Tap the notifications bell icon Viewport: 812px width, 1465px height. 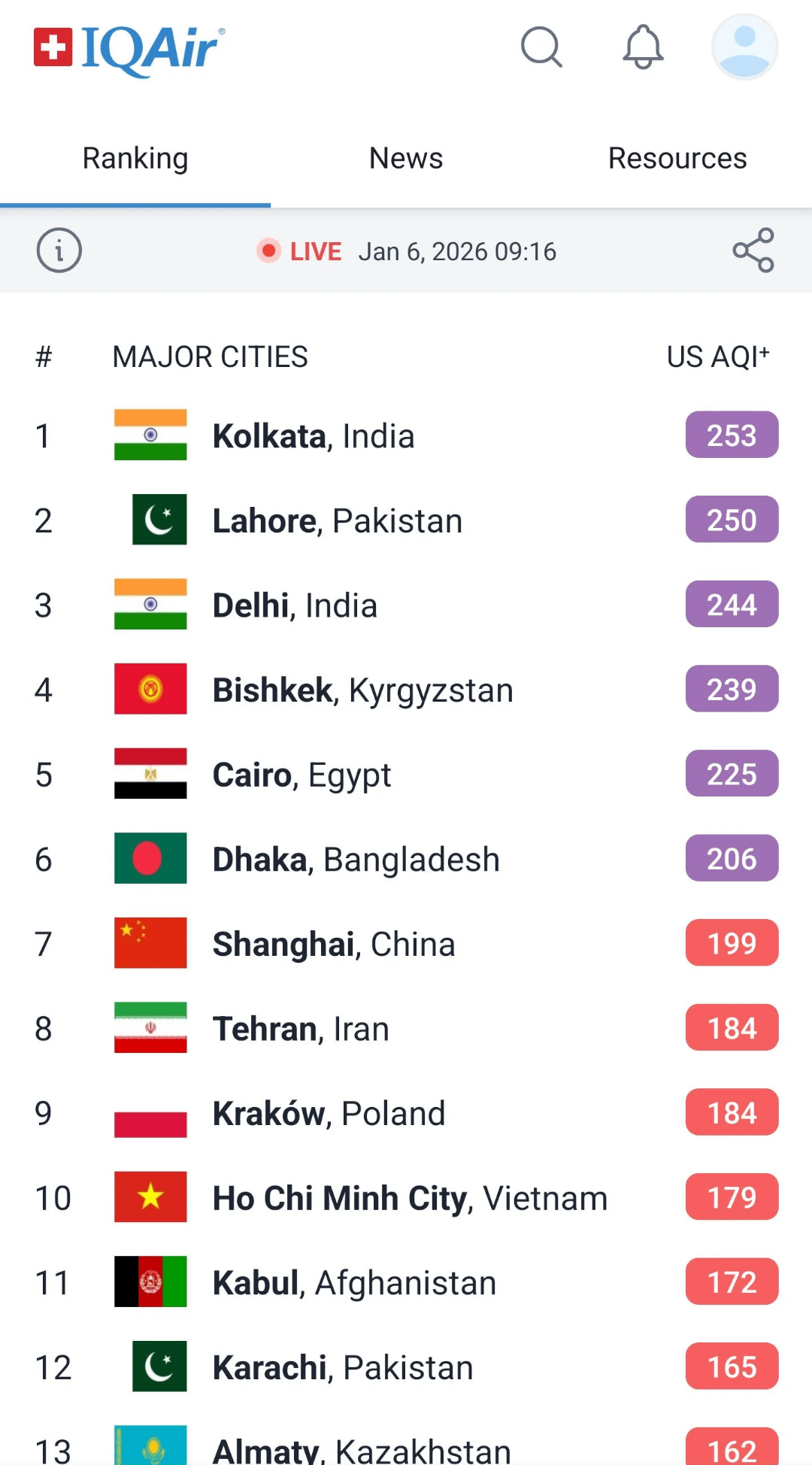pyautogui.click(x=643, y=47)
